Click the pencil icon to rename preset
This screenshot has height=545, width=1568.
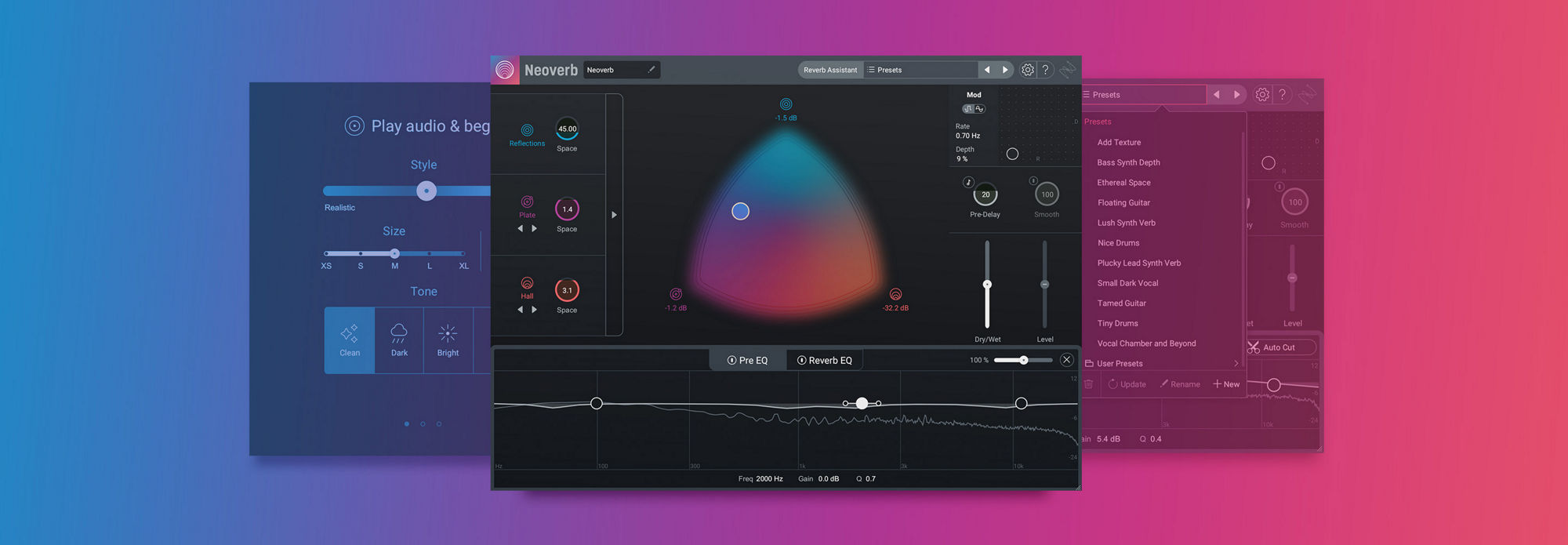point(651,69)
